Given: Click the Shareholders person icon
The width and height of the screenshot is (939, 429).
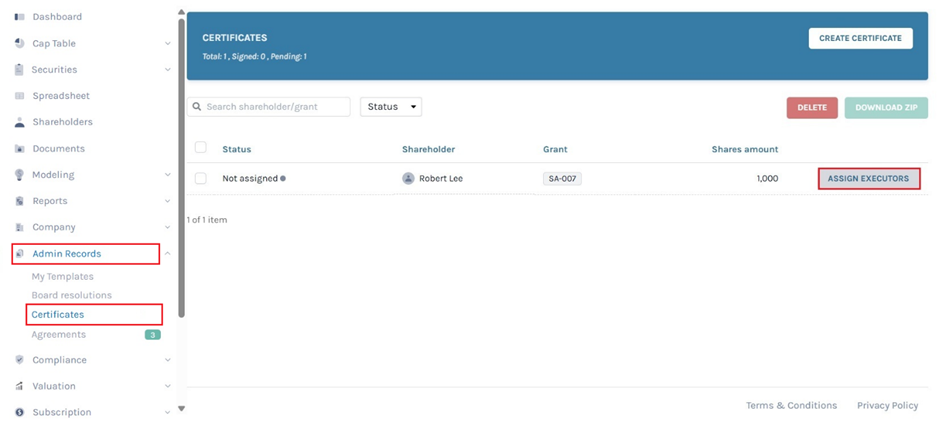Looking at the screenshot, I should (x=20, y=122).
